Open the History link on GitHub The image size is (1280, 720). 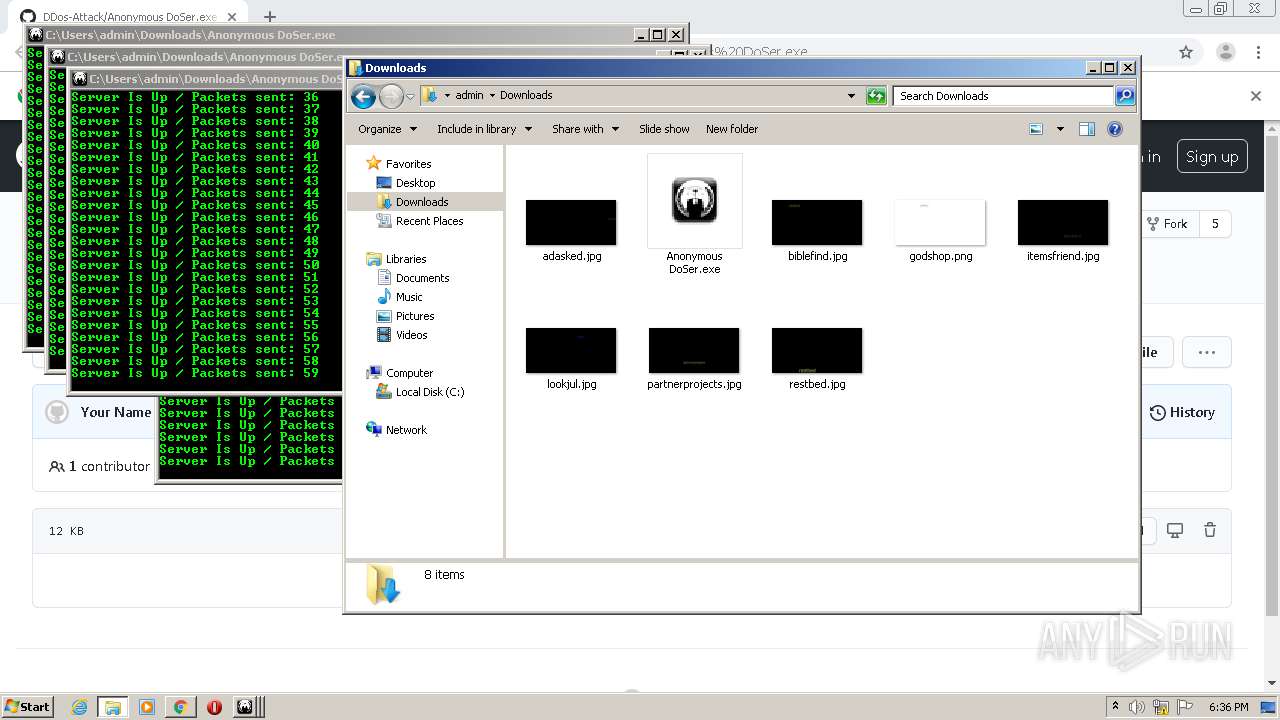[1182, 412]
